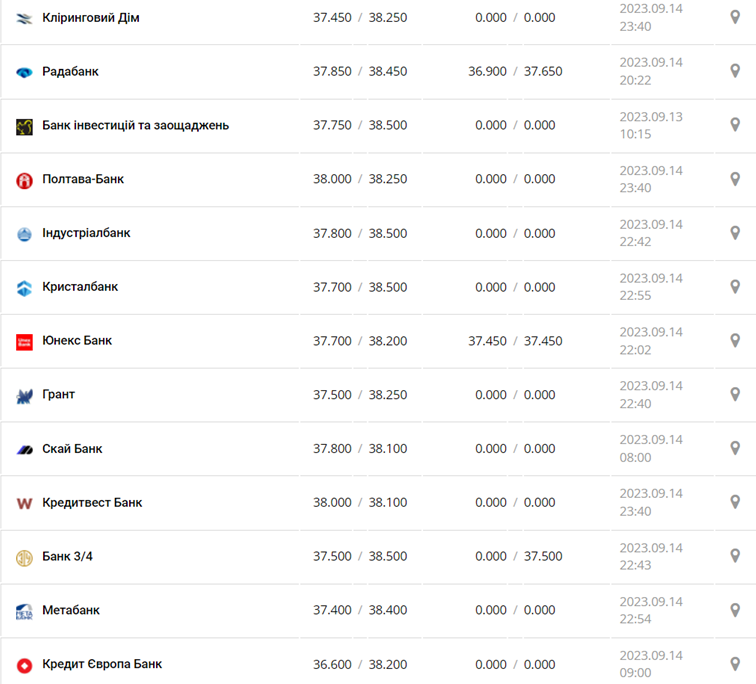Click the Полтава-Банк red logo icon
The image size is (756, 684).
25,180
